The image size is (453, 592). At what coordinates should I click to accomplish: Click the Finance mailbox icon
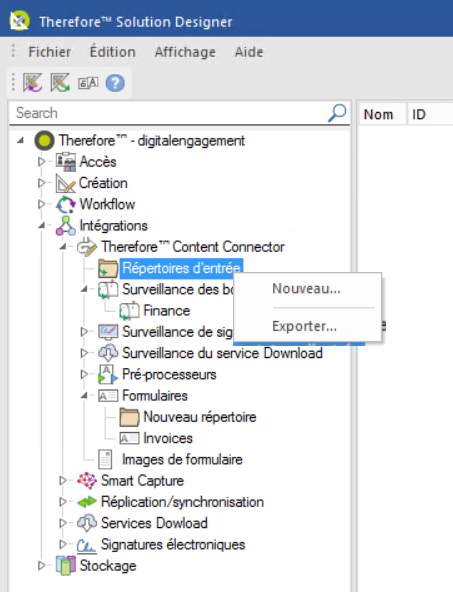tap(129, 311)
